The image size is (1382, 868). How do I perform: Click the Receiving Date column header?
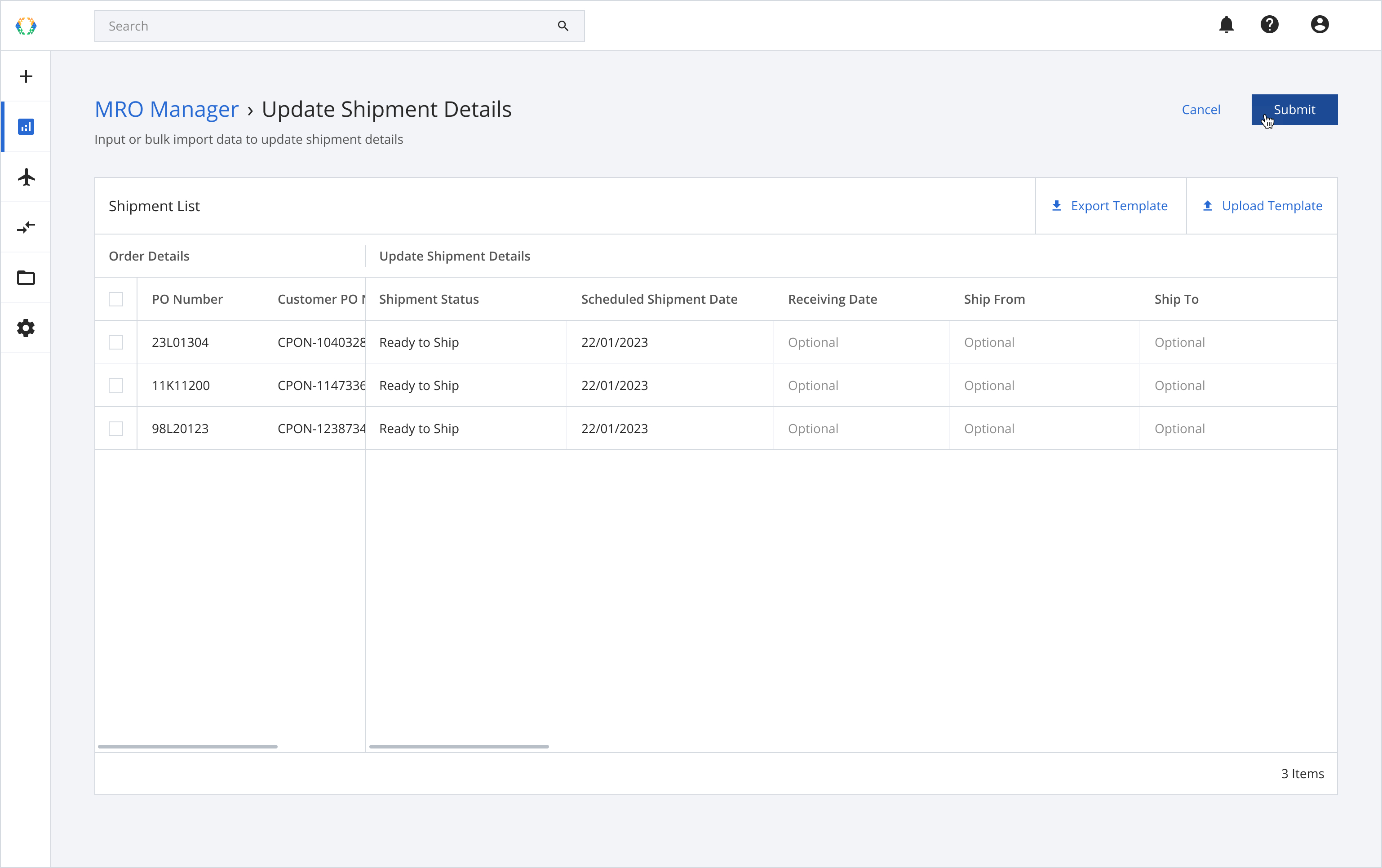coord(832,299)
